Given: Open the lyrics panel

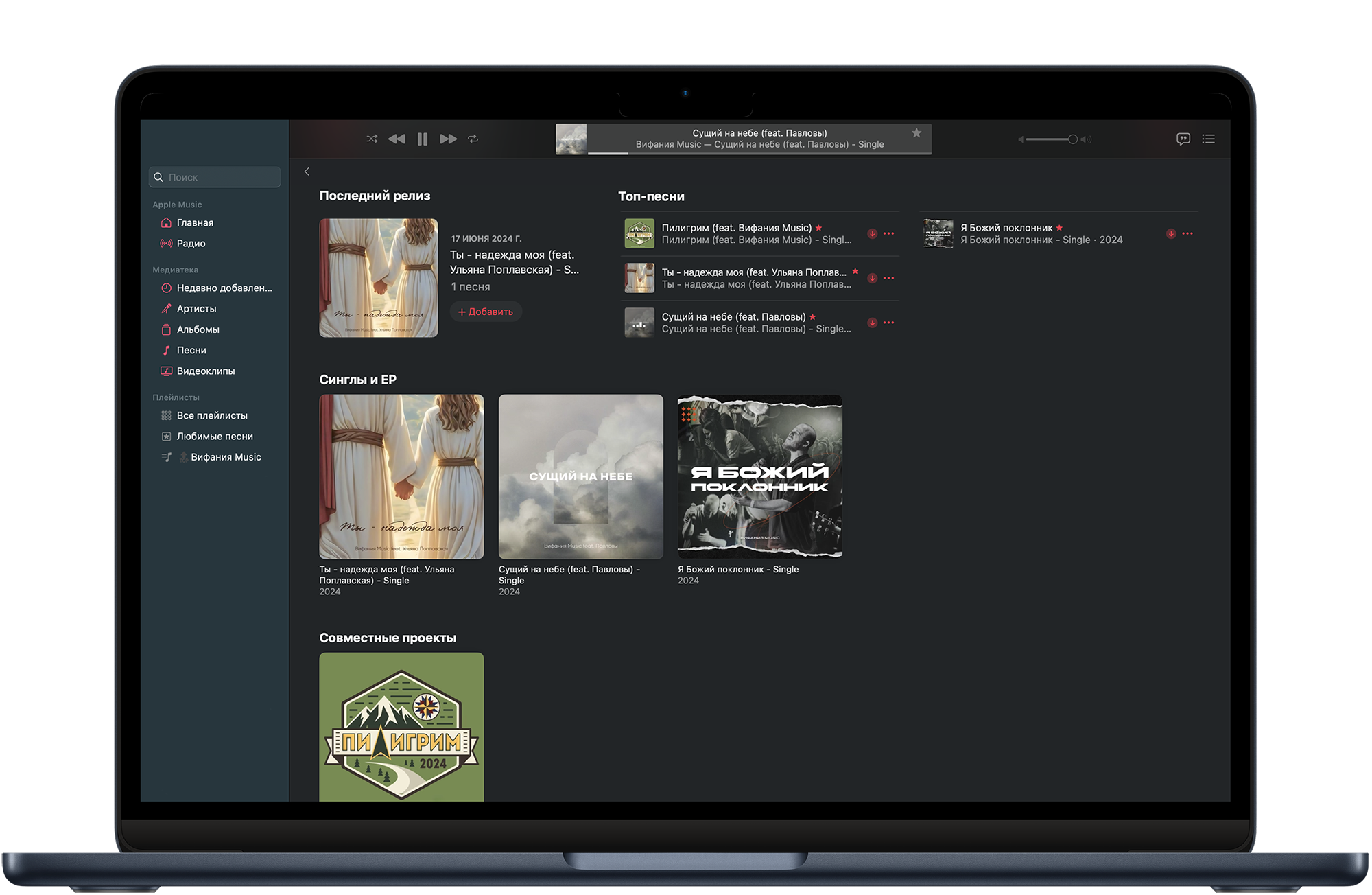Looking at the screenshot, I should click(1183, 139).
